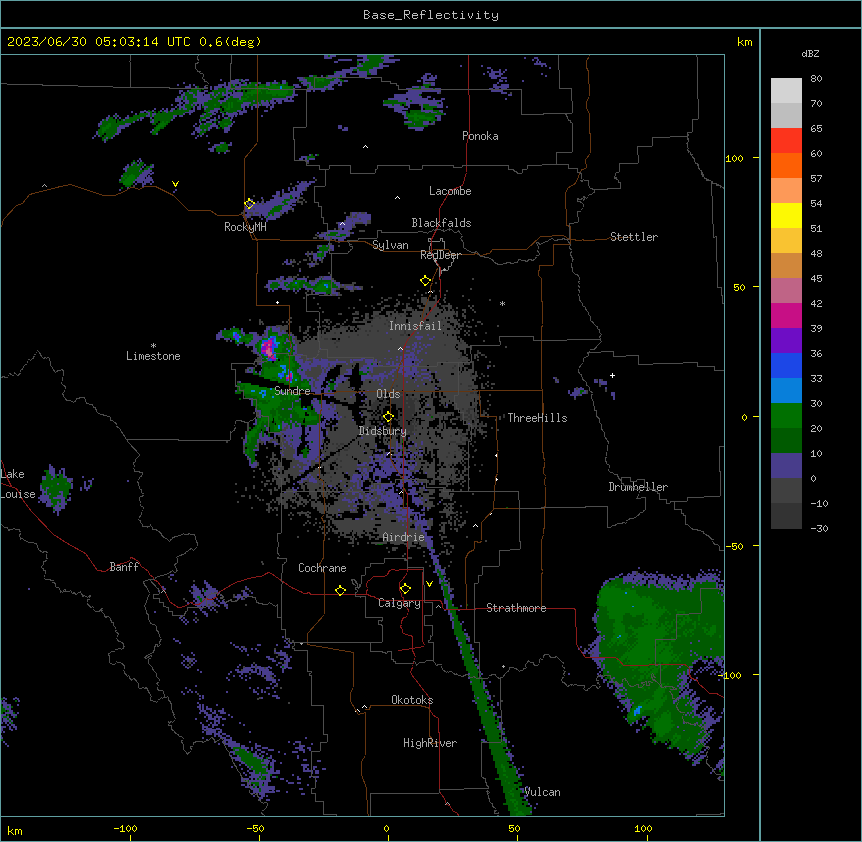
Task: Click the dBZ legend heading
Action: click(810, 54)
